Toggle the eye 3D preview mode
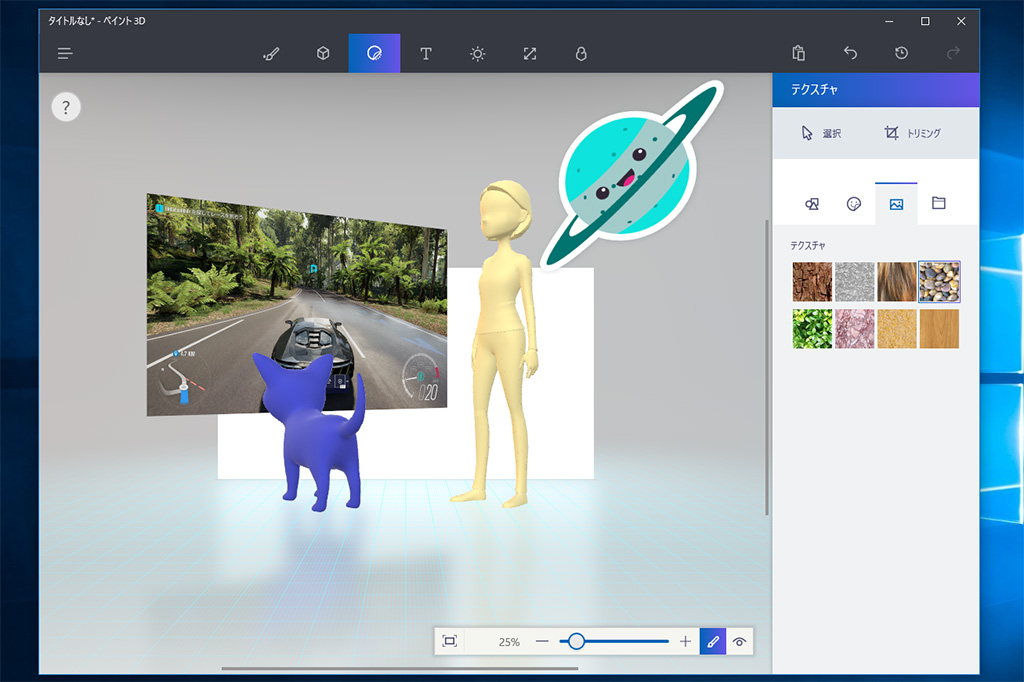The image size is (1024, 682). 740,641
